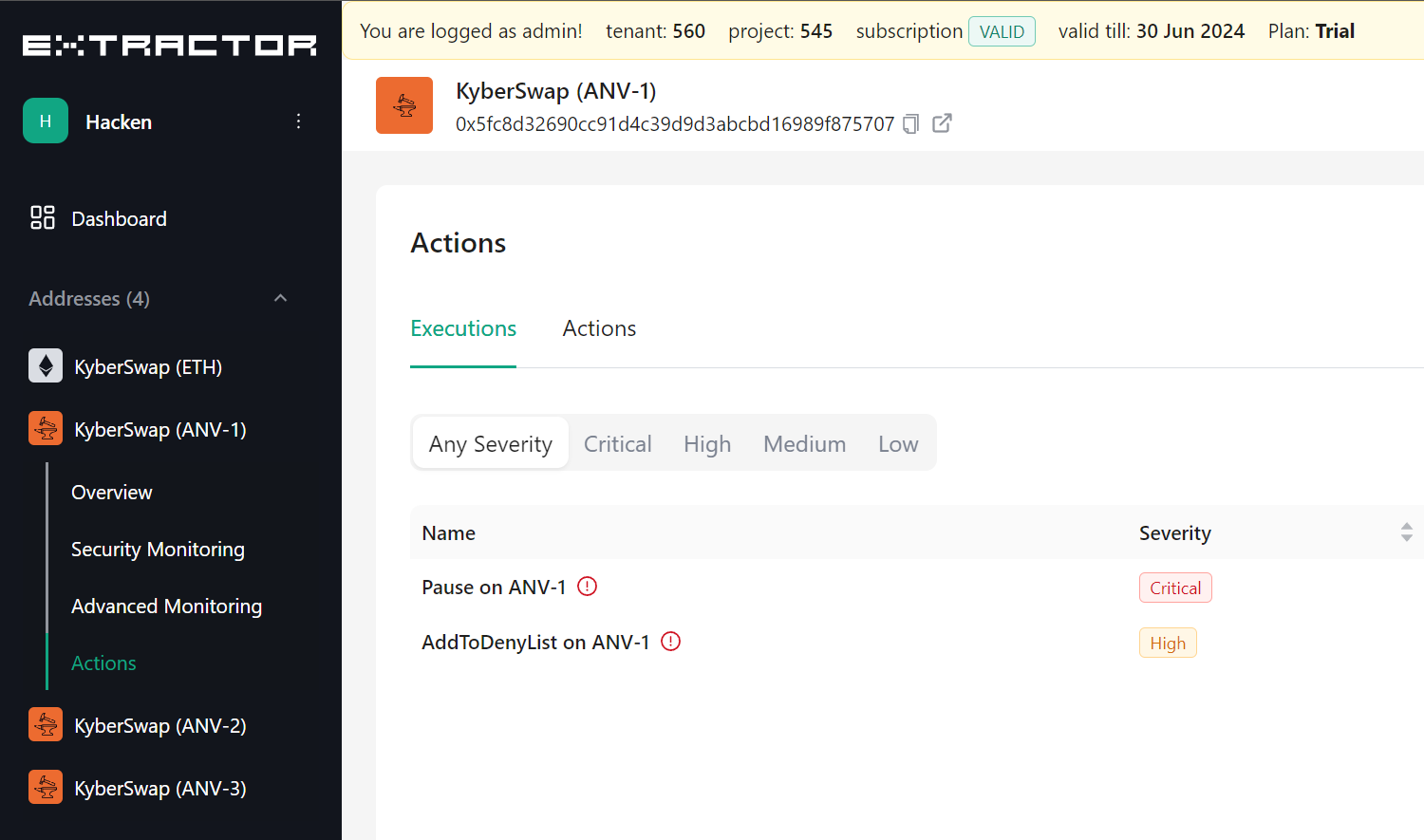Image resolution: width=1424 pixels, height=840 pixels.
Task: Open the Overview page
Action: pyautogui.click(x=112, y=492)
